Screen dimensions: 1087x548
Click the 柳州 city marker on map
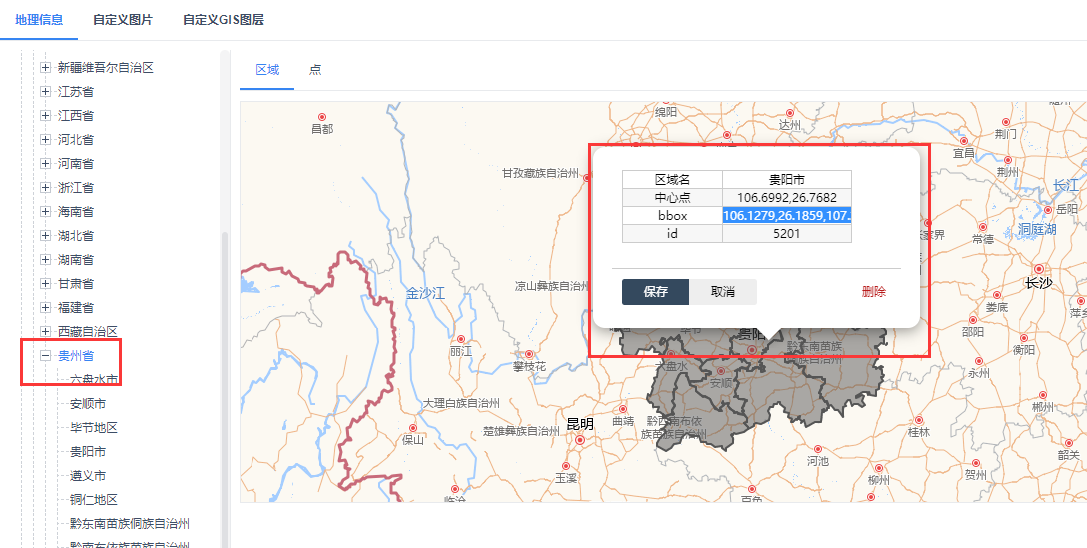tap(878, 468)
